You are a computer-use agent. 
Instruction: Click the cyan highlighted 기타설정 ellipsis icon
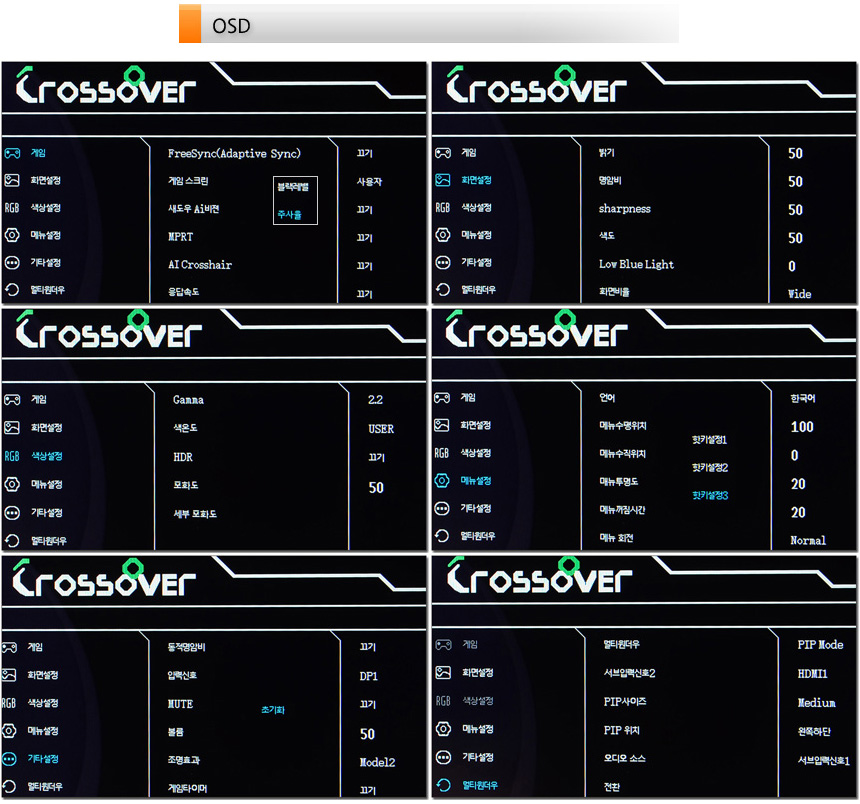[x=12, y=759]
